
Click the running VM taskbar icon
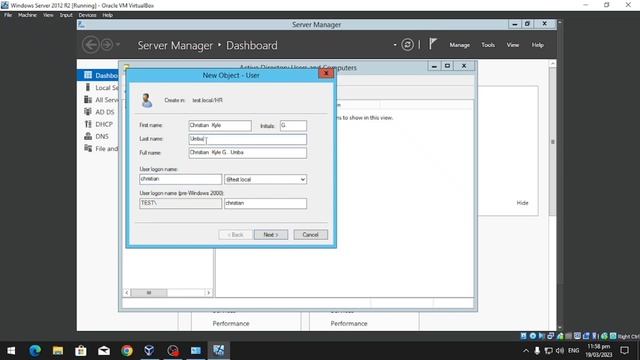[219, 350]
